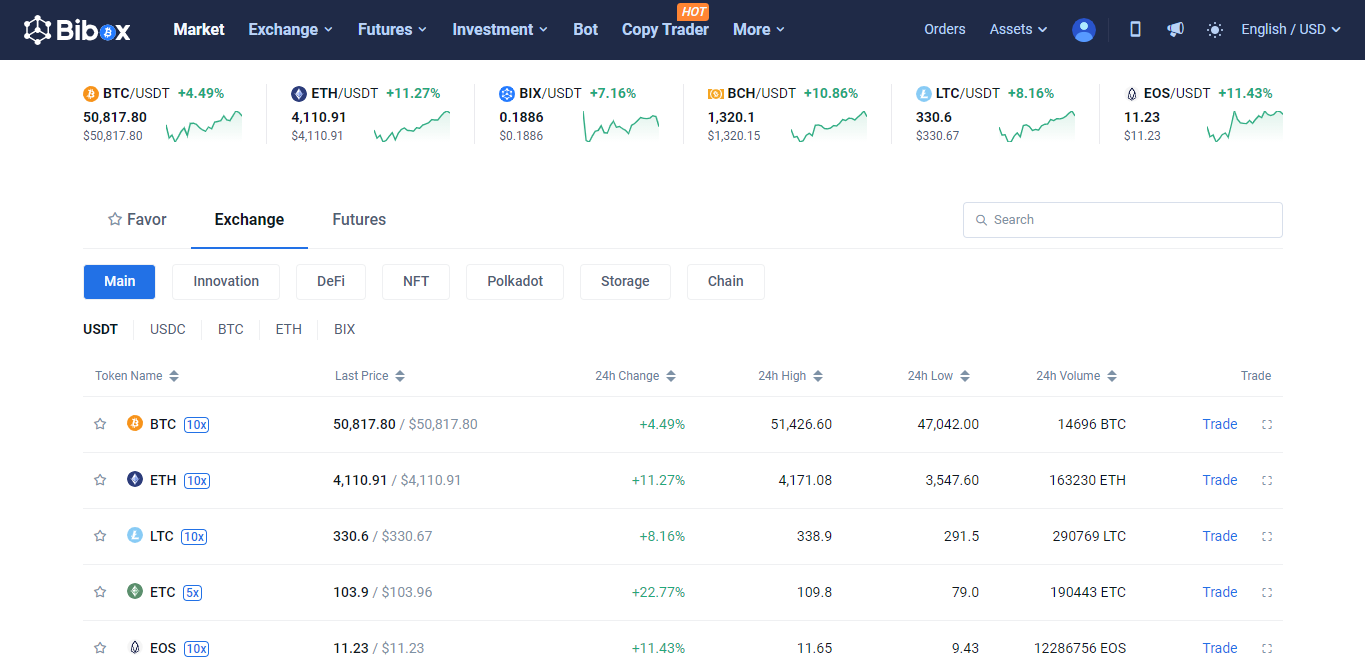
Task: Click the BTC coin icon in table
Action: pyautogui.click(x=135, y=423)
